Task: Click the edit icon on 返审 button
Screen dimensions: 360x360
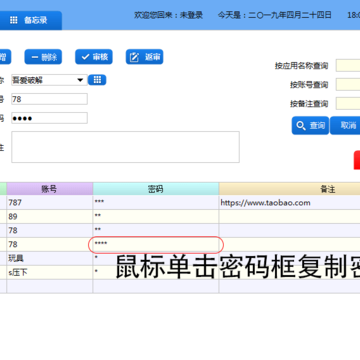Action: 134,57
